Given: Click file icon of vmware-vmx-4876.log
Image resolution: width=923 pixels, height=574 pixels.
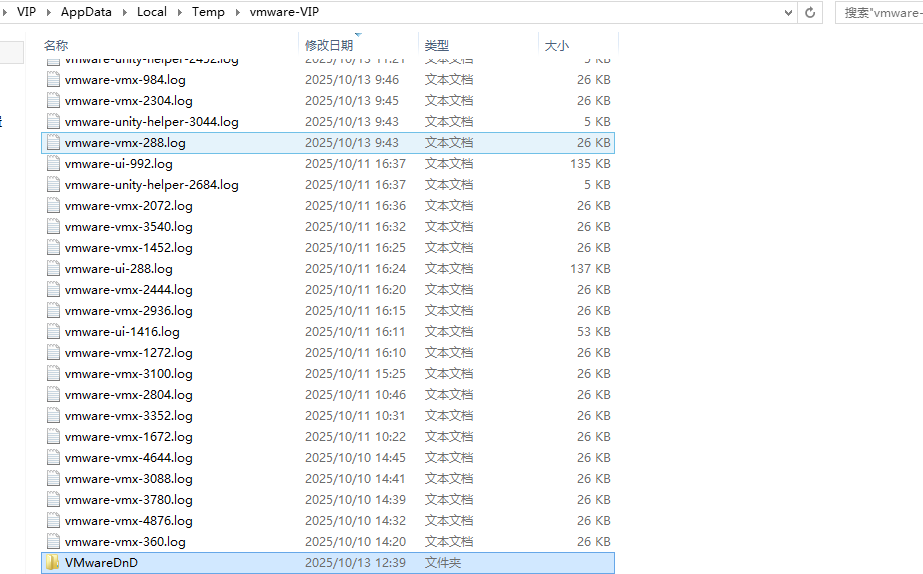Looking at the screenshot, I should pos(53,520).
